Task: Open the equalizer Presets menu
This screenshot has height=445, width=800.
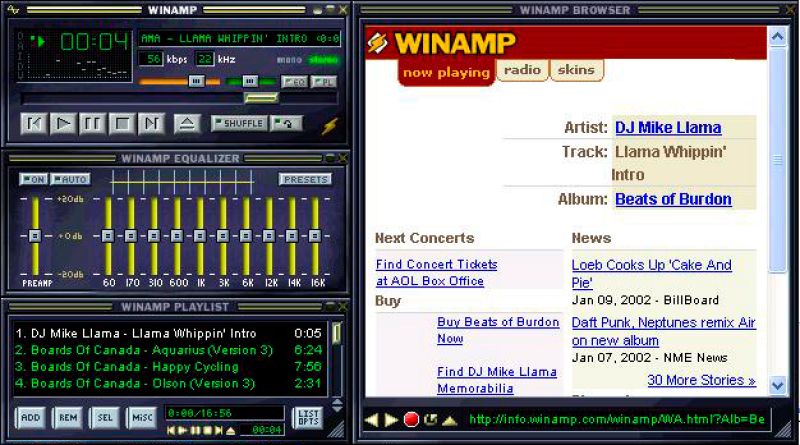Action: point(305,179)
